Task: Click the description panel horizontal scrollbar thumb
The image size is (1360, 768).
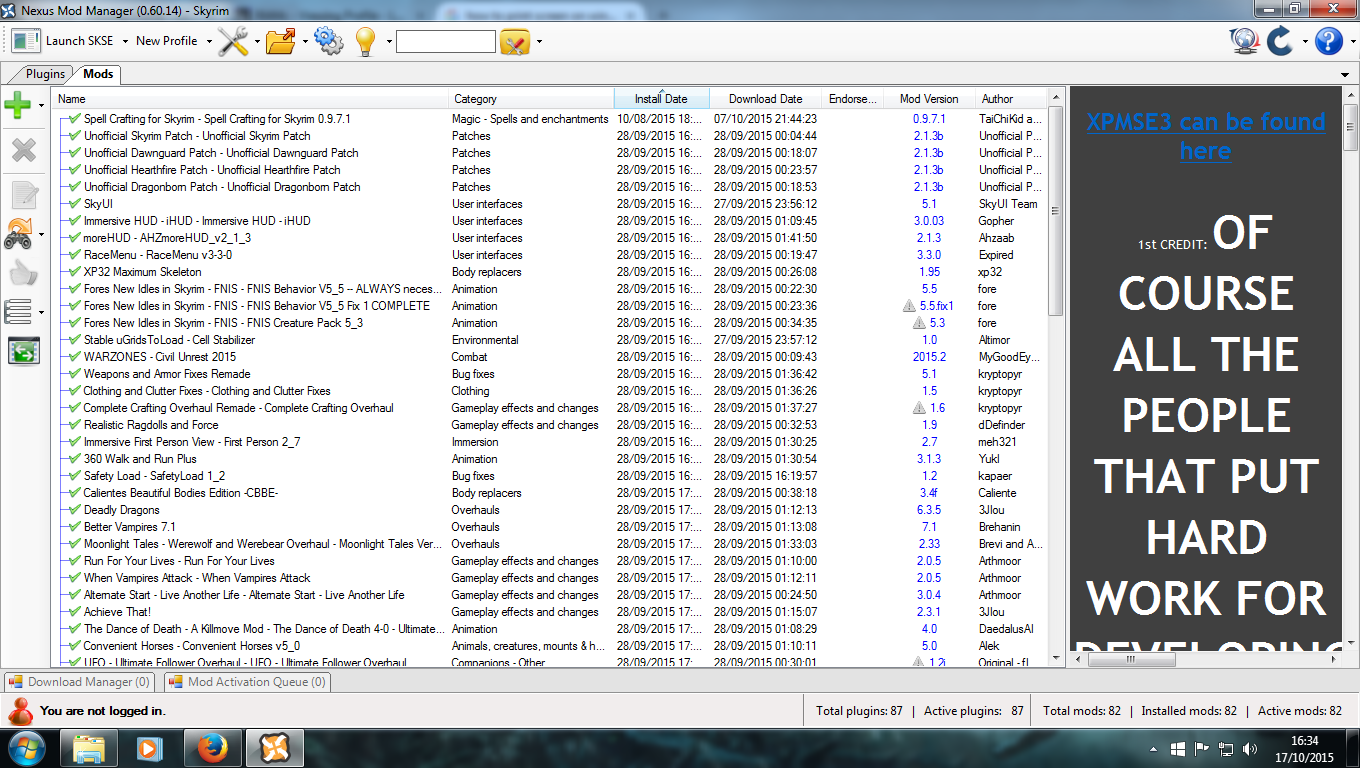Action: click(1130, 660)
